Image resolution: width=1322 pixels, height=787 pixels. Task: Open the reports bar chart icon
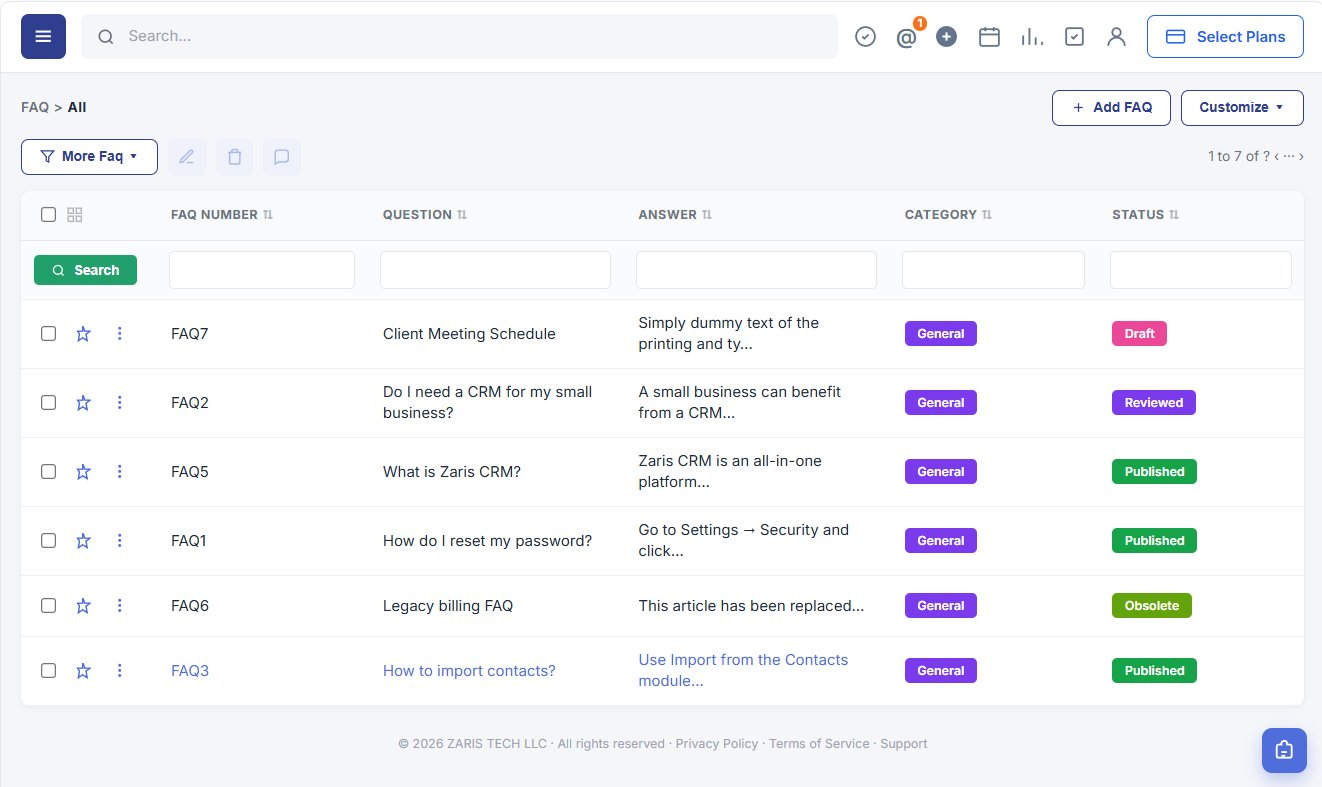(x=1032, y=36)
